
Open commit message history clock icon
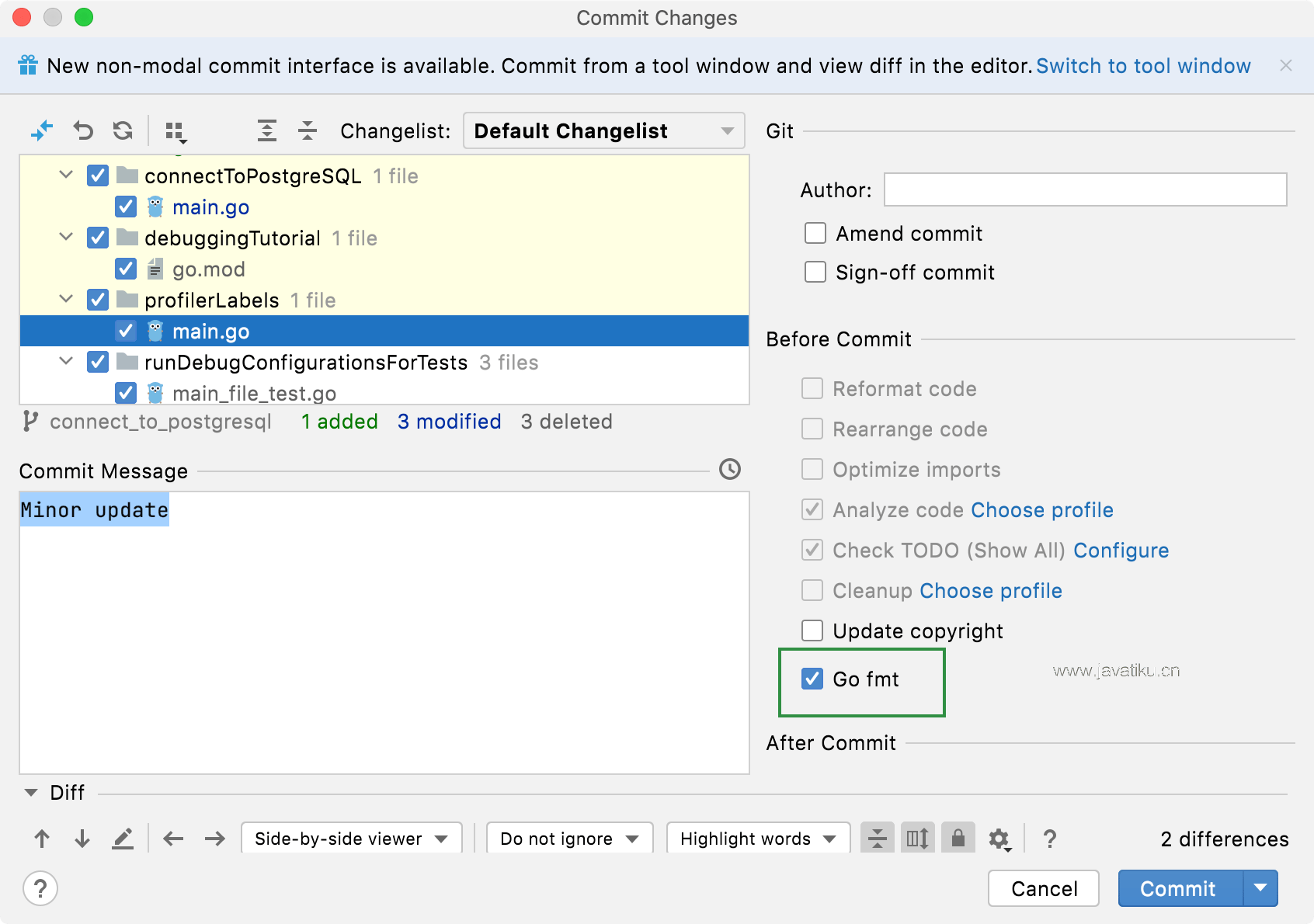coord(729,470)
